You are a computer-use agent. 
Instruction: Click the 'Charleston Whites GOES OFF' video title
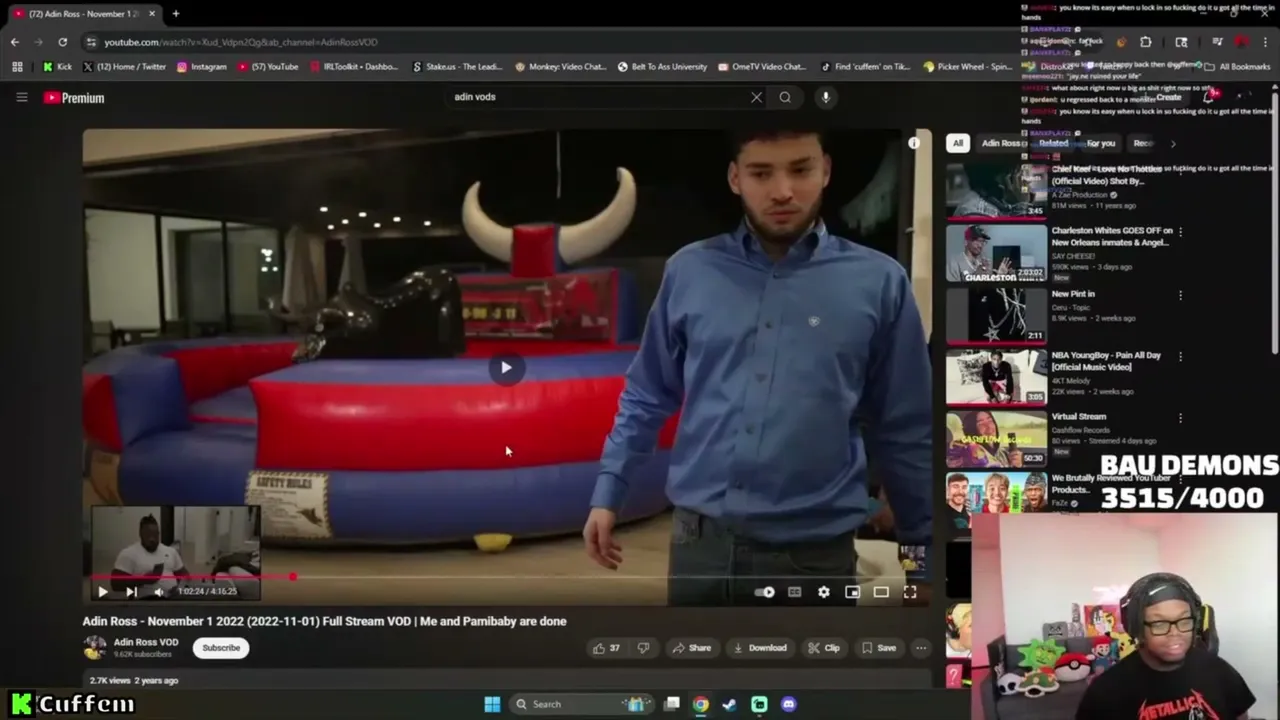coord(1111,236)
